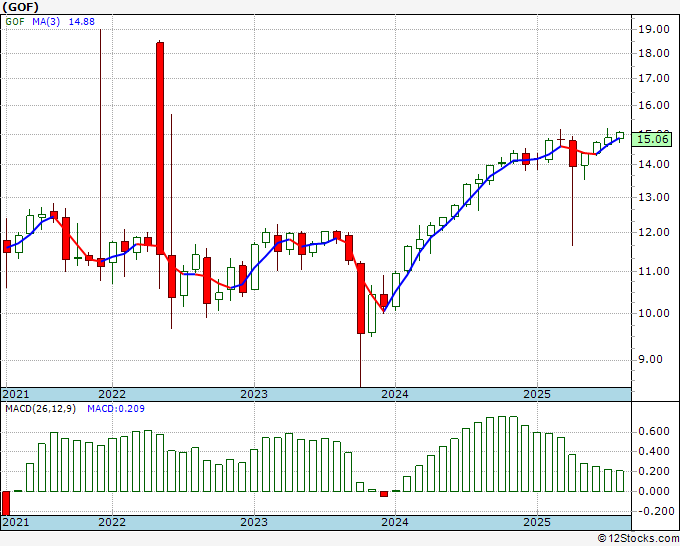Click 2024 on the MACD time axis
Screen dimensions: 680x546
click(395, 522)
